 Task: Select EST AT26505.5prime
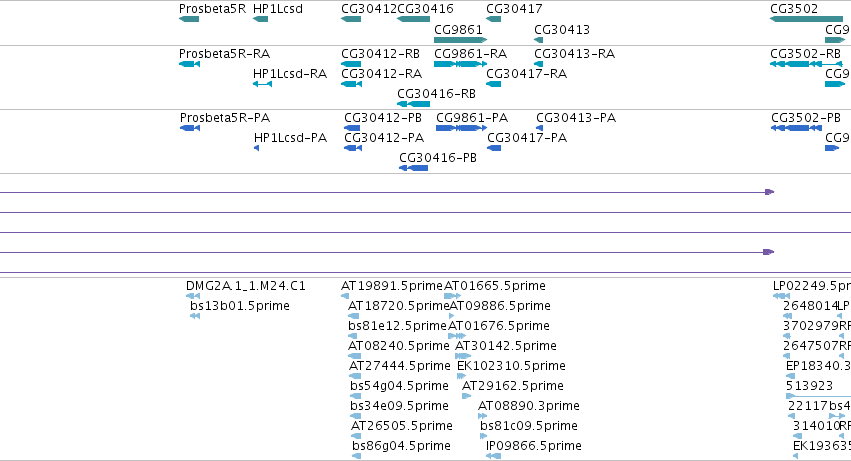(x=402, y=426)
